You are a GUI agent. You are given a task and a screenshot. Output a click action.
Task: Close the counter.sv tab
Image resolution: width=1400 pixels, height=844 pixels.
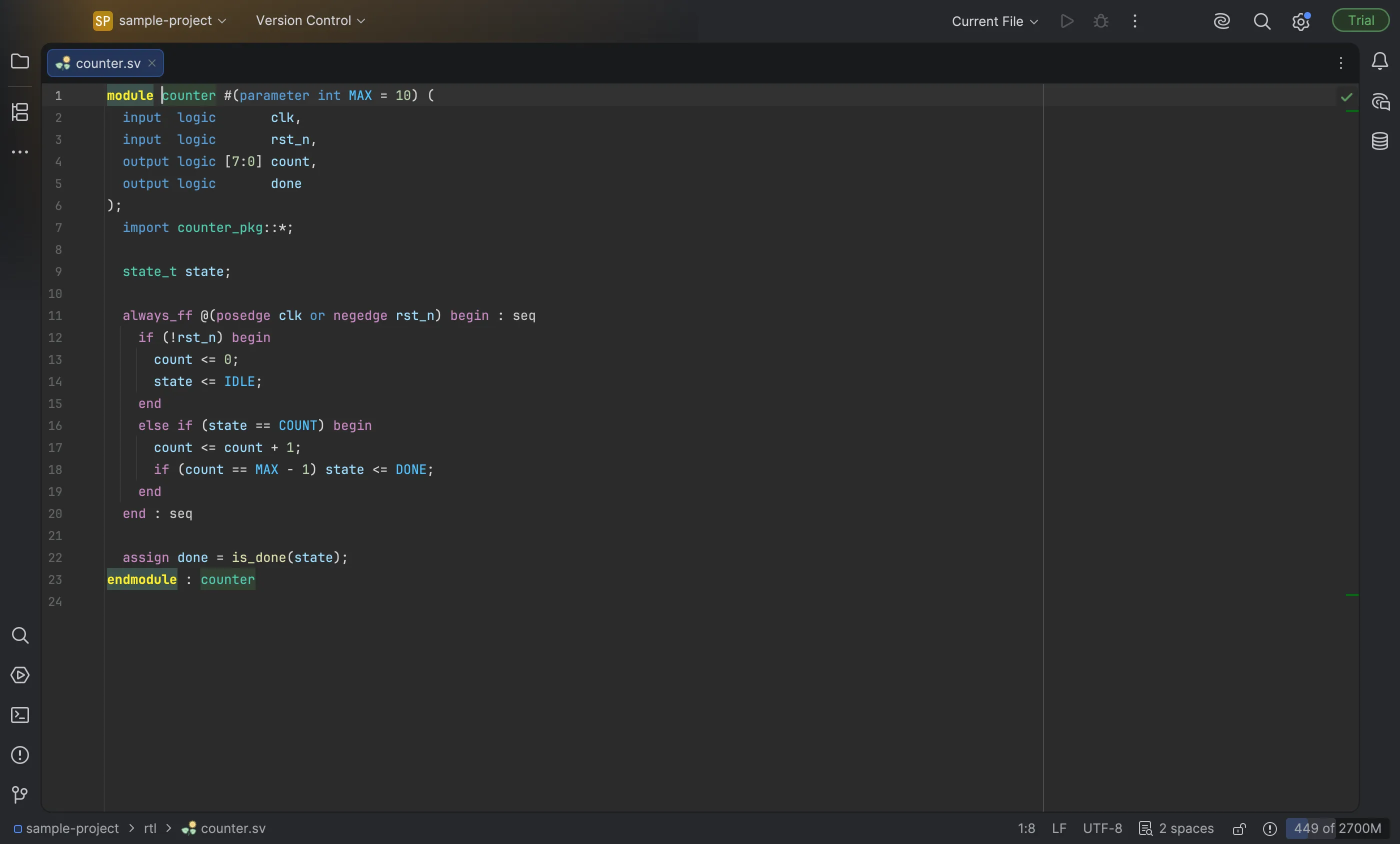pyautogui.click(x=151, y=62)
